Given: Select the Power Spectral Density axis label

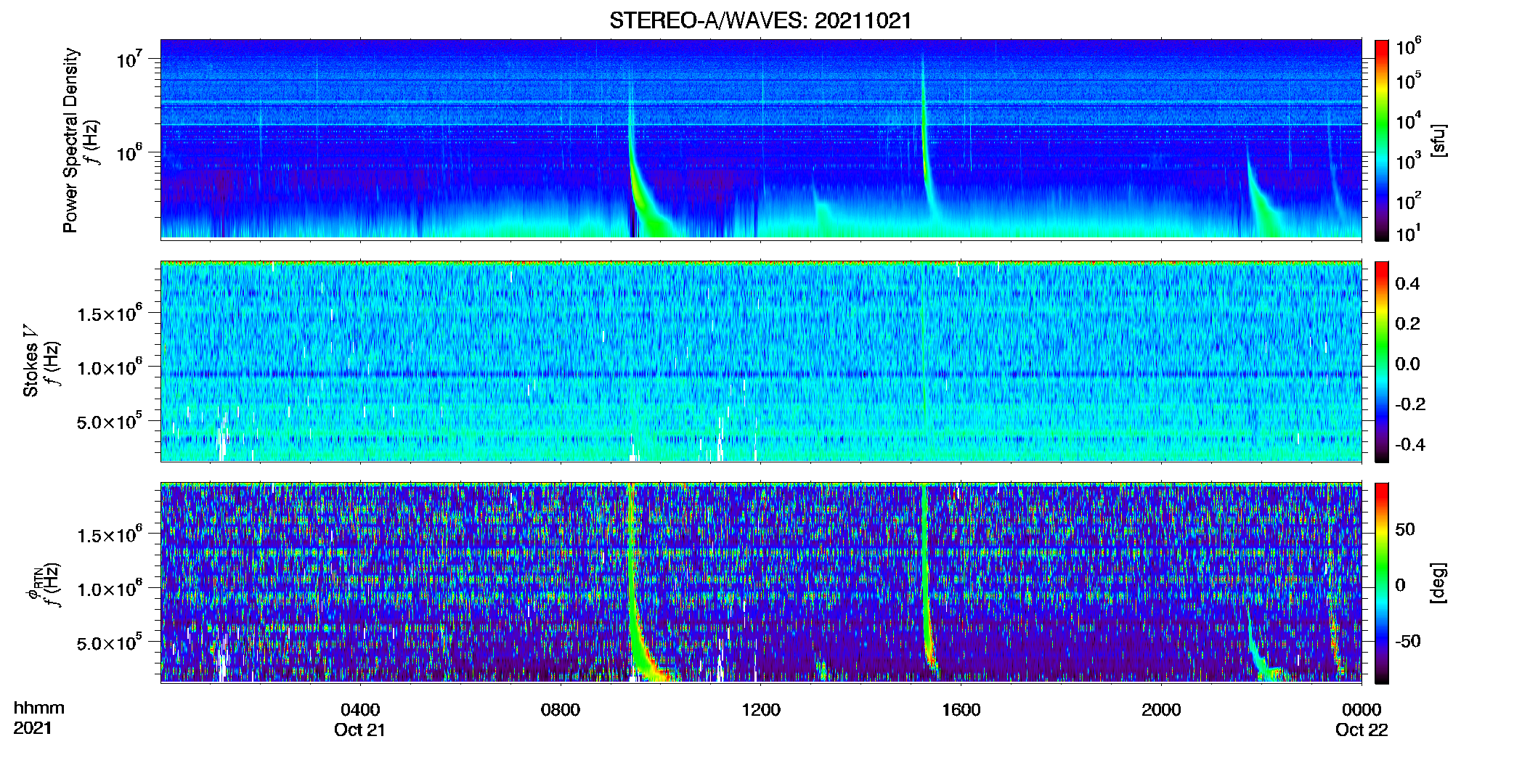Looking at the screenshot, I should [x=70, y=140].
